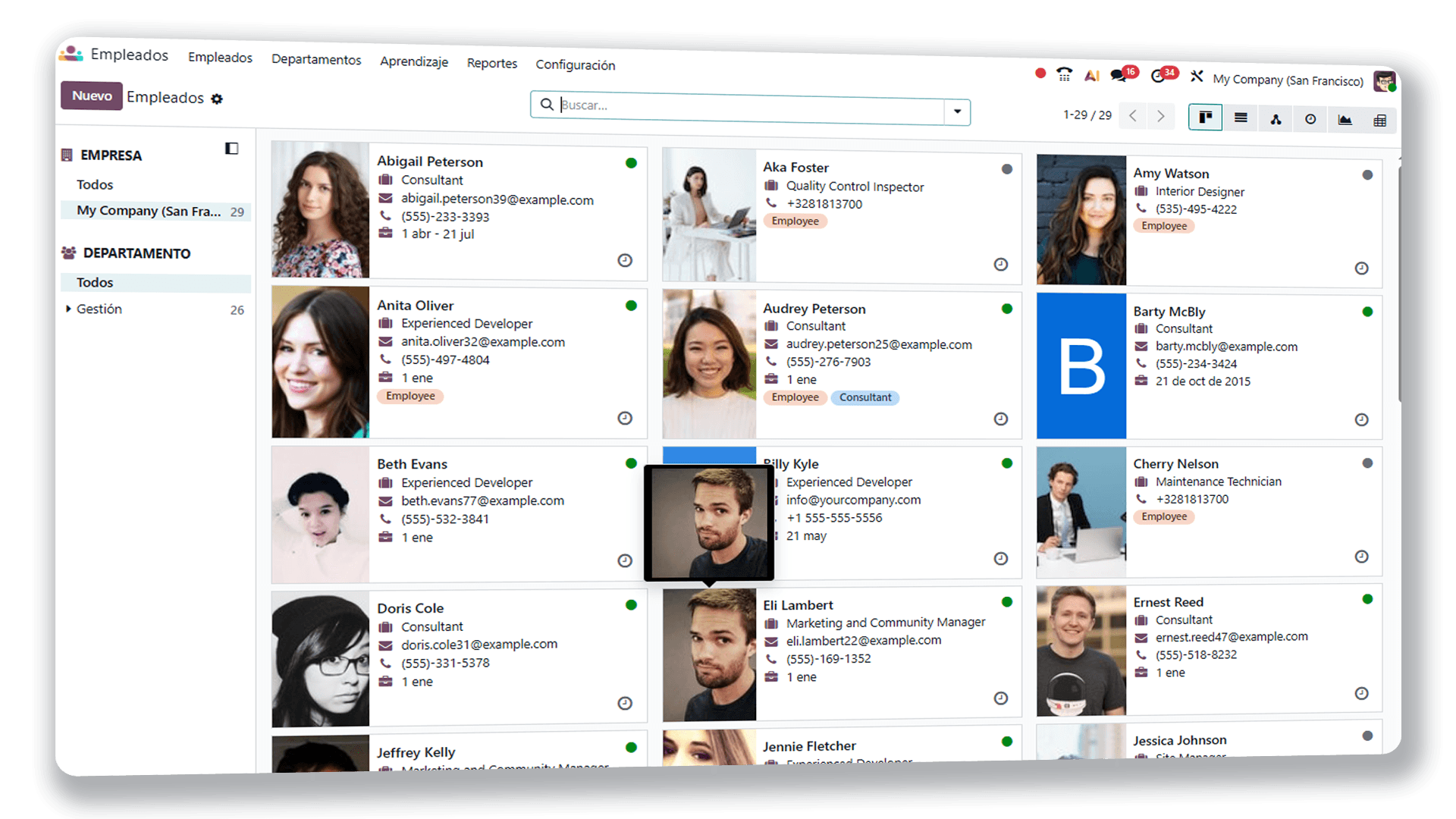Open the Eli Lambert employee card

(x=842, y=654)
